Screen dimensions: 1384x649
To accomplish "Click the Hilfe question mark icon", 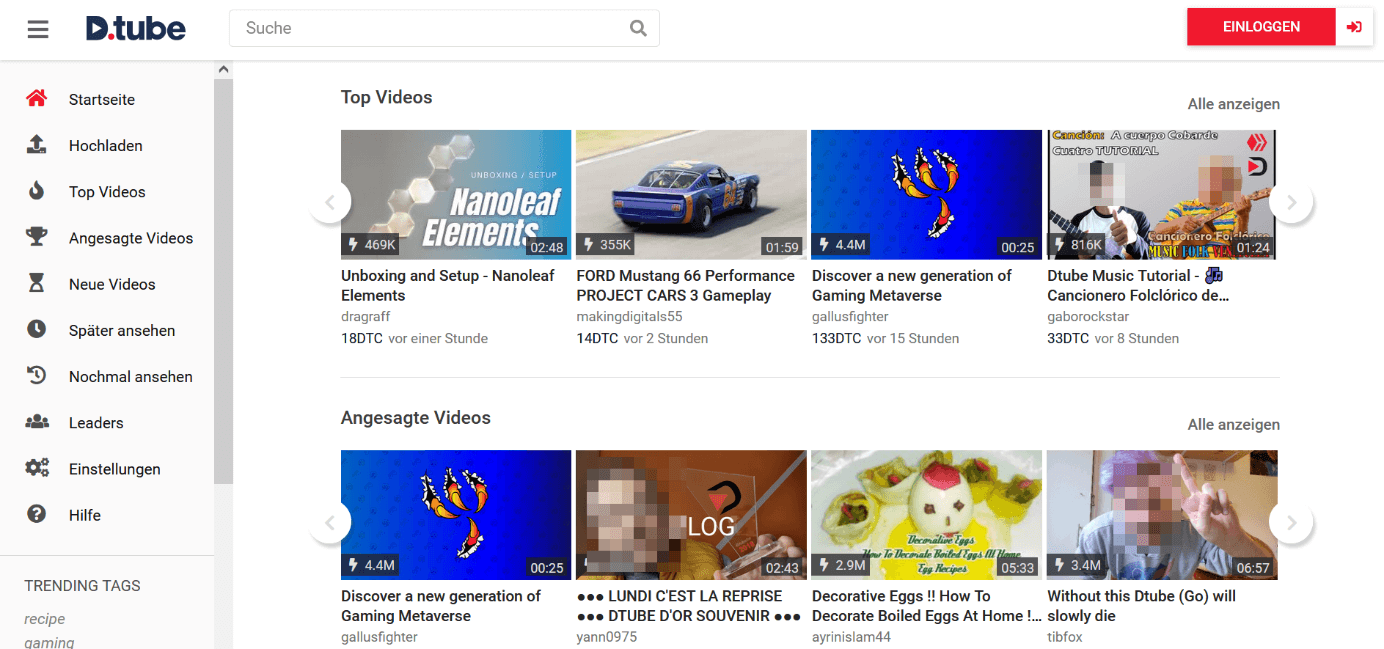I will [37, 514].
